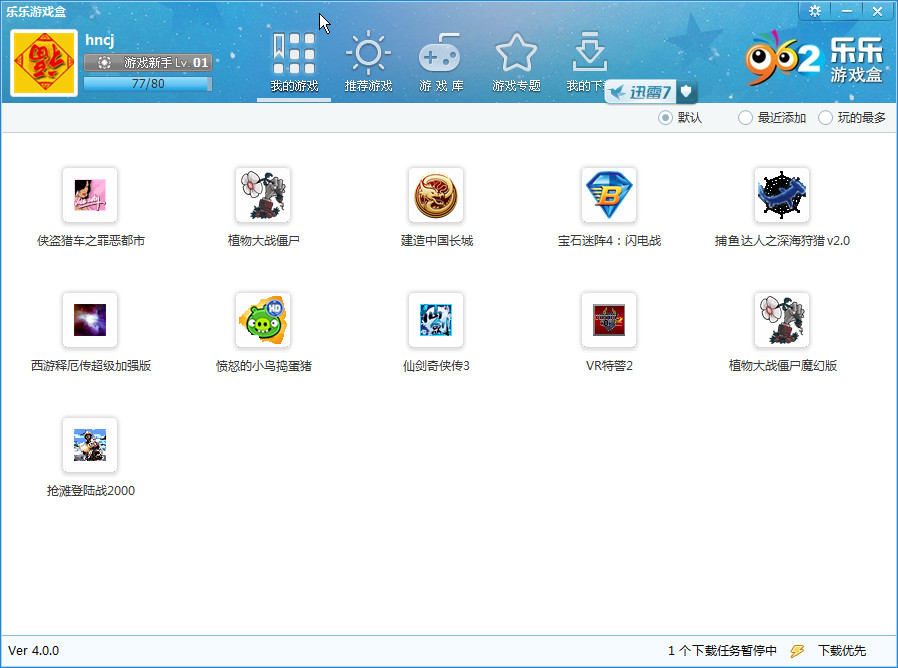This screenshot has height=668, width=898.
Task: Sort games by 玩的最多
Action: pyautogui.click(x=852, y=117)
